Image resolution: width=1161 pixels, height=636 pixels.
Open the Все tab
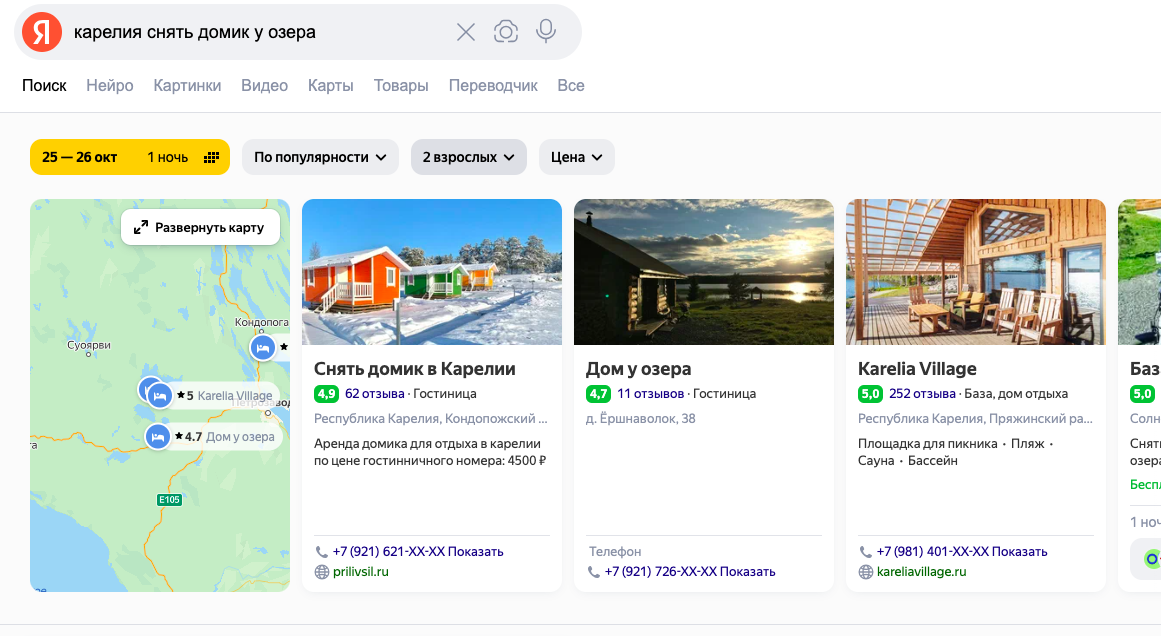[571, 85]
